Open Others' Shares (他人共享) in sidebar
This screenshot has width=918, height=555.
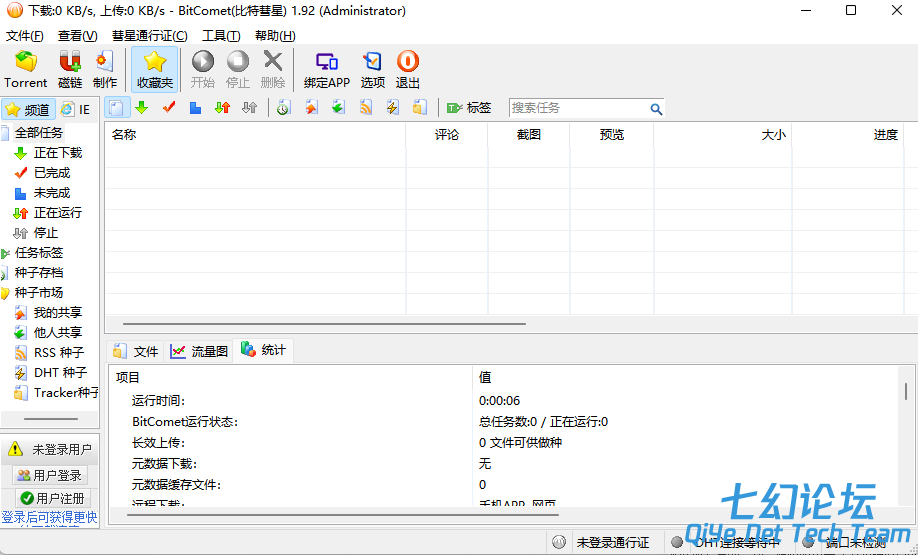pos(58,333)
